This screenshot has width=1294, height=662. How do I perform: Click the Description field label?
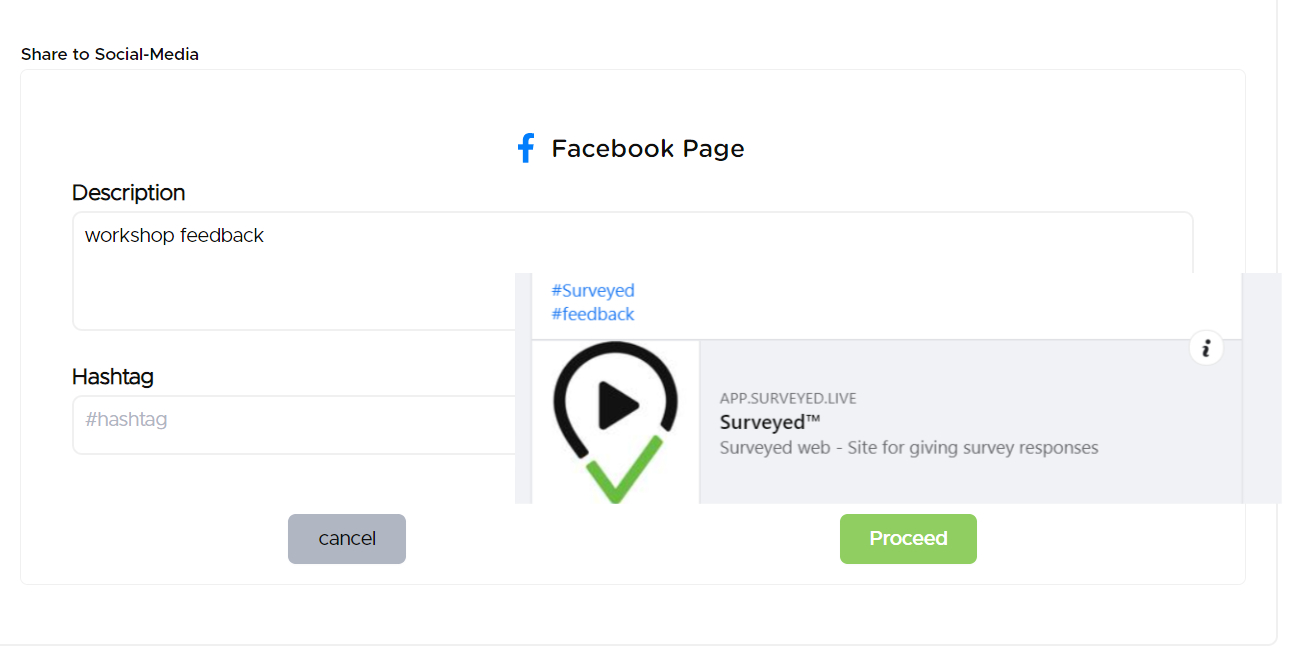(x=129, y=192)
